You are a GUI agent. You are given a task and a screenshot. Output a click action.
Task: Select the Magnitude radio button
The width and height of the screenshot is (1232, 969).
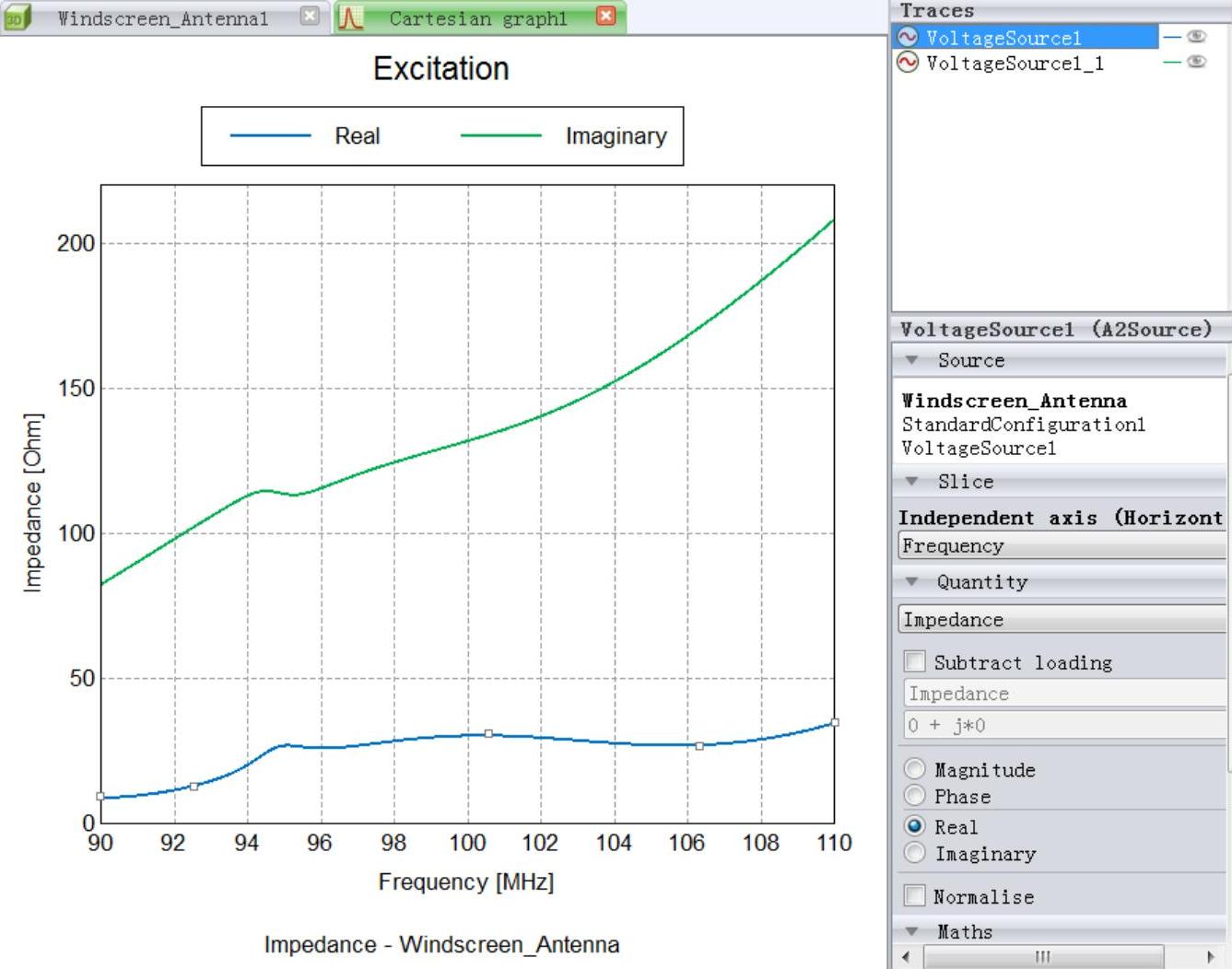coord(915,769)
